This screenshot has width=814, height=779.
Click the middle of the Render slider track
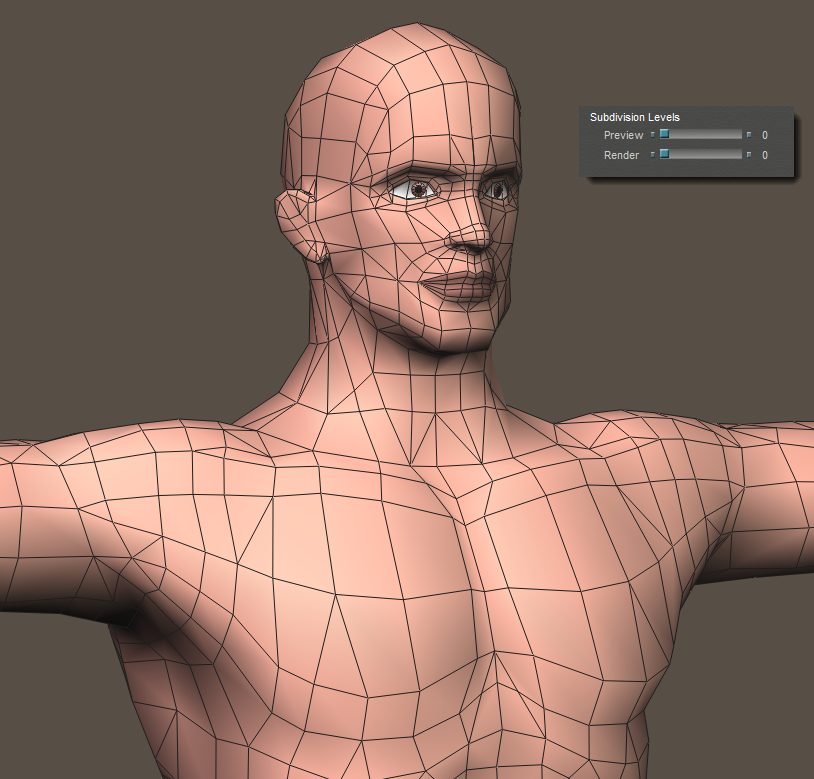[x=700, y=154]
